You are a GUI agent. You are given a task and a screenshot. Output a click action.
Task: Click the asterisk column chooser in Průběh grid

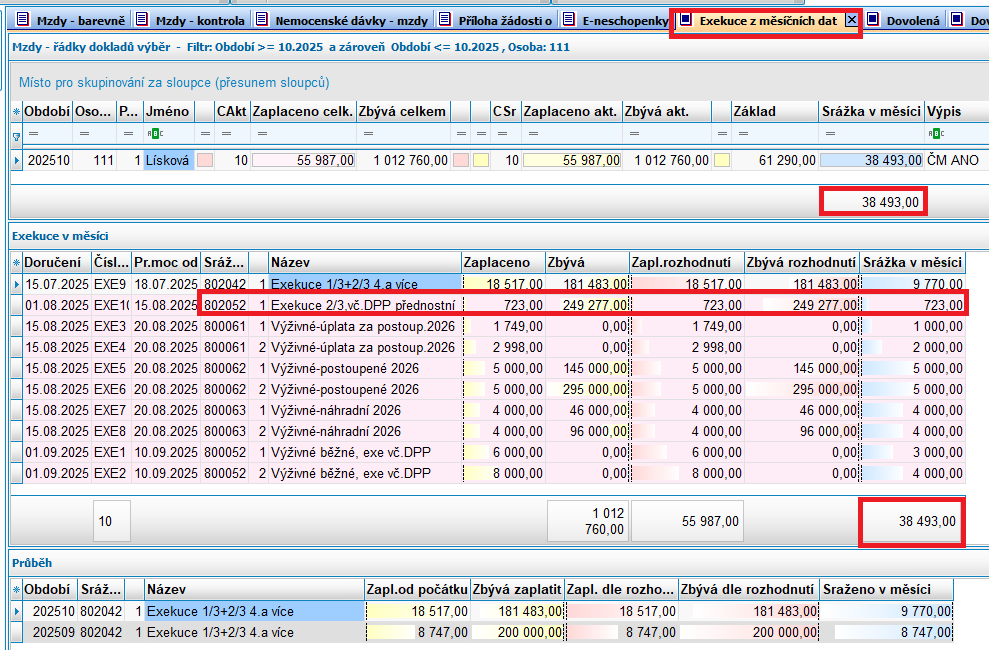pyautogui.click(x=15, y=589)
